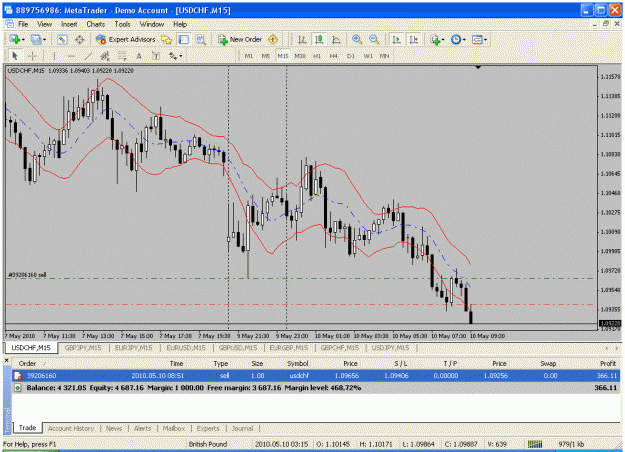Viewport: 625px width, 452px height.
Task: Select the Equidistant Channel tool
Action: (105, 56)
